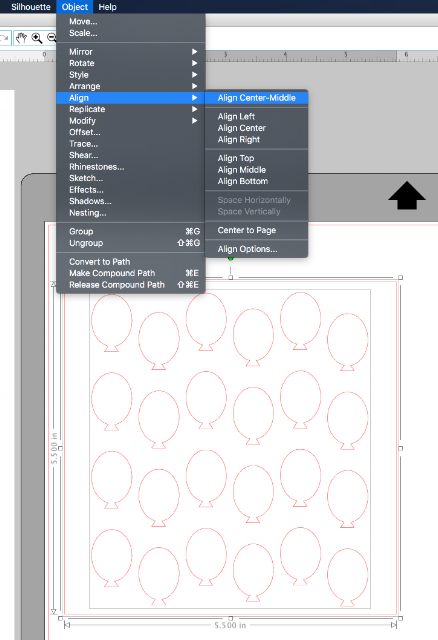Click Silhouette in the menu bar
The image size is (438, 640).
[31, 7]
